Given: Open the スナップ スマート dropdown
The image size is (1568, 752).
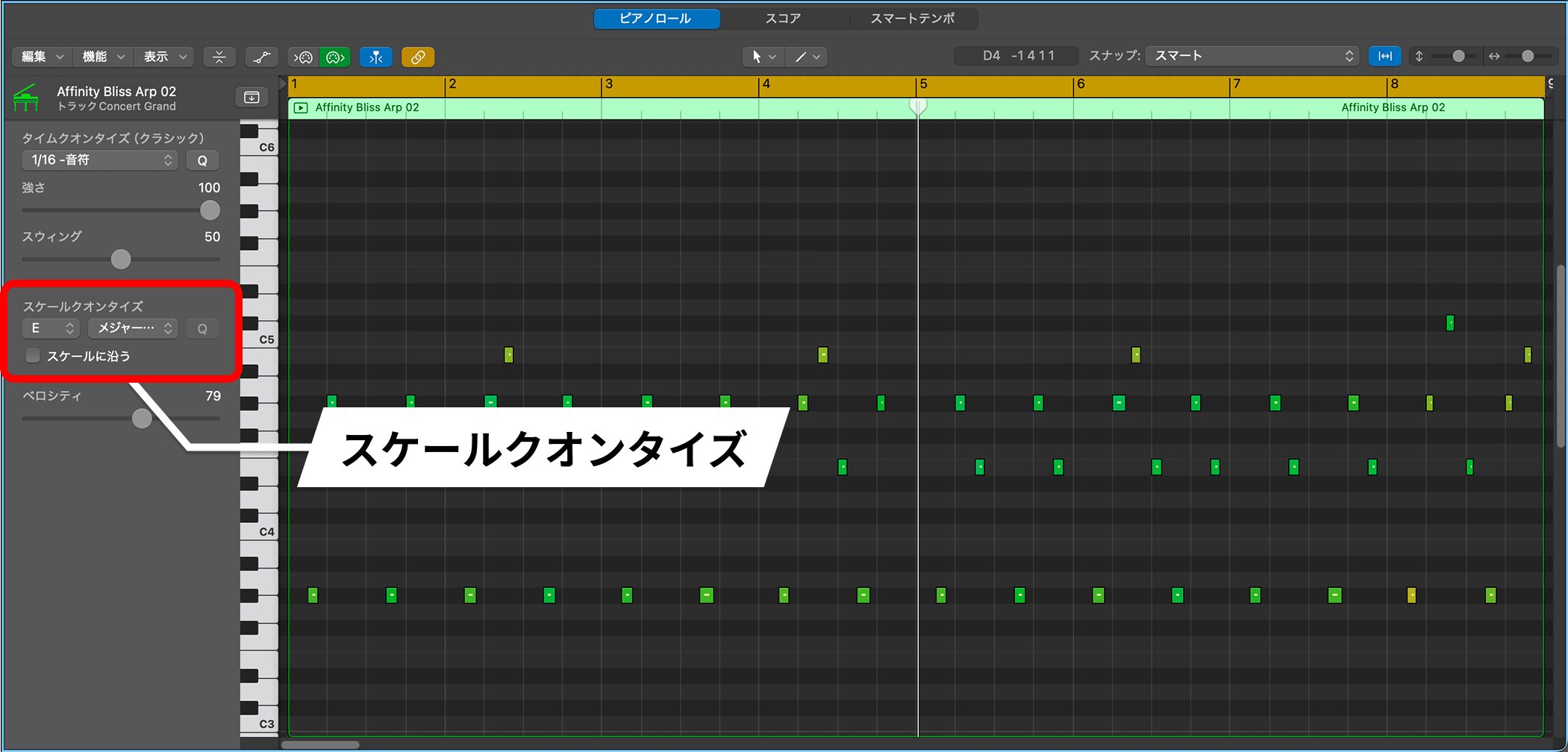Looking at the screenshot, I should pyautogui.click(x=1252, y=56).
